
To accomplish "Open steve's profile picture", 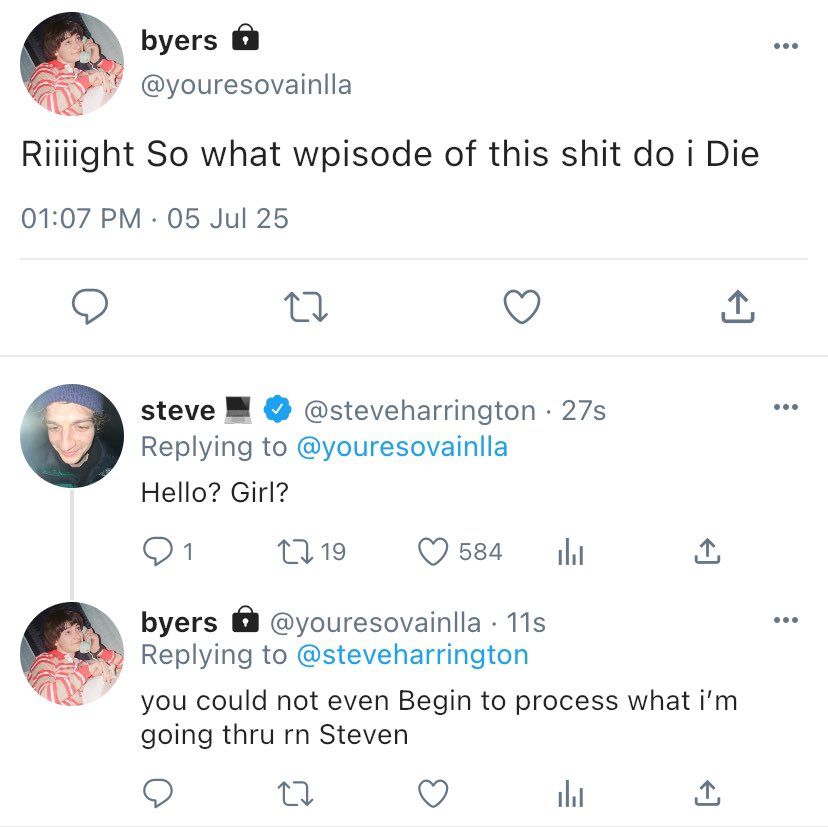I will click(72, 436).
